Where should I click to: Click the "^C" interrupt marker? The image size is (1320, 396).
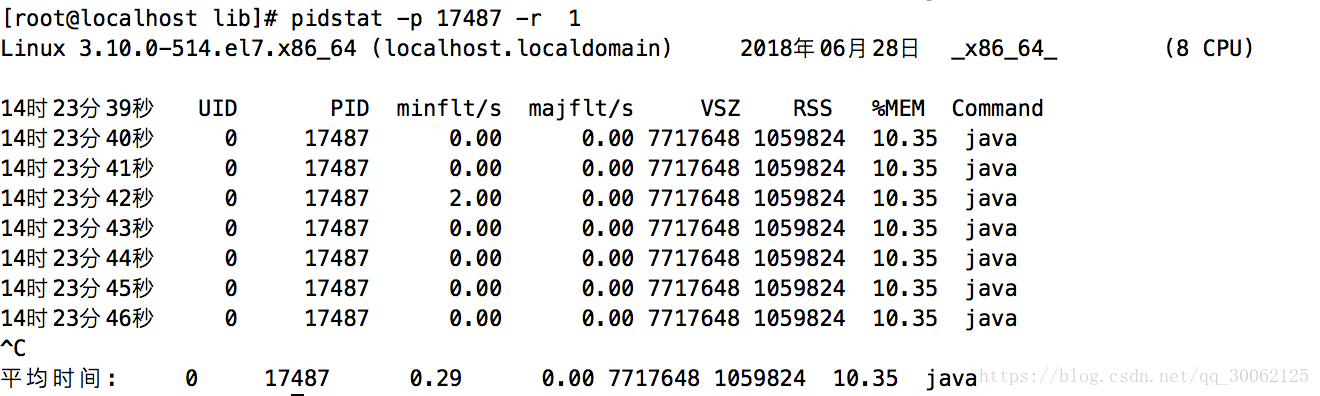click(15, 348)
